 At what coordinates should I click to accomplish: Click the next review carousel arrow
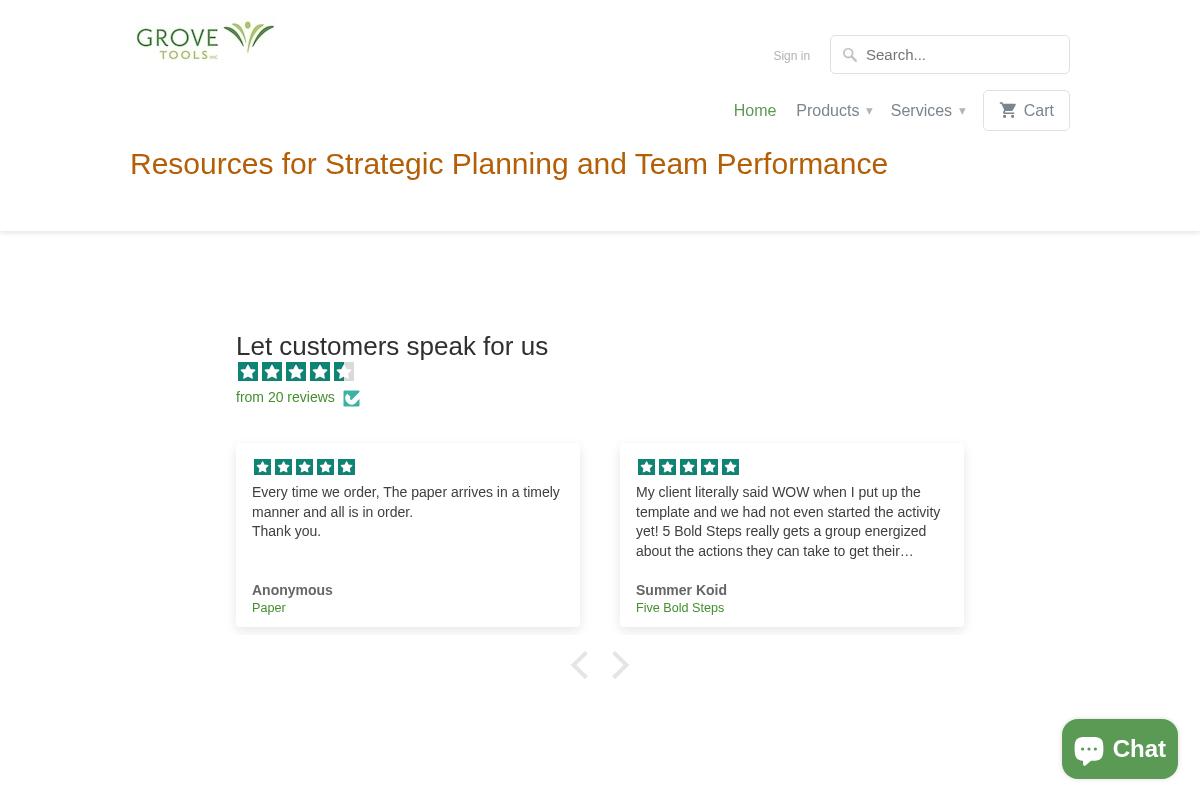[620, 664]
